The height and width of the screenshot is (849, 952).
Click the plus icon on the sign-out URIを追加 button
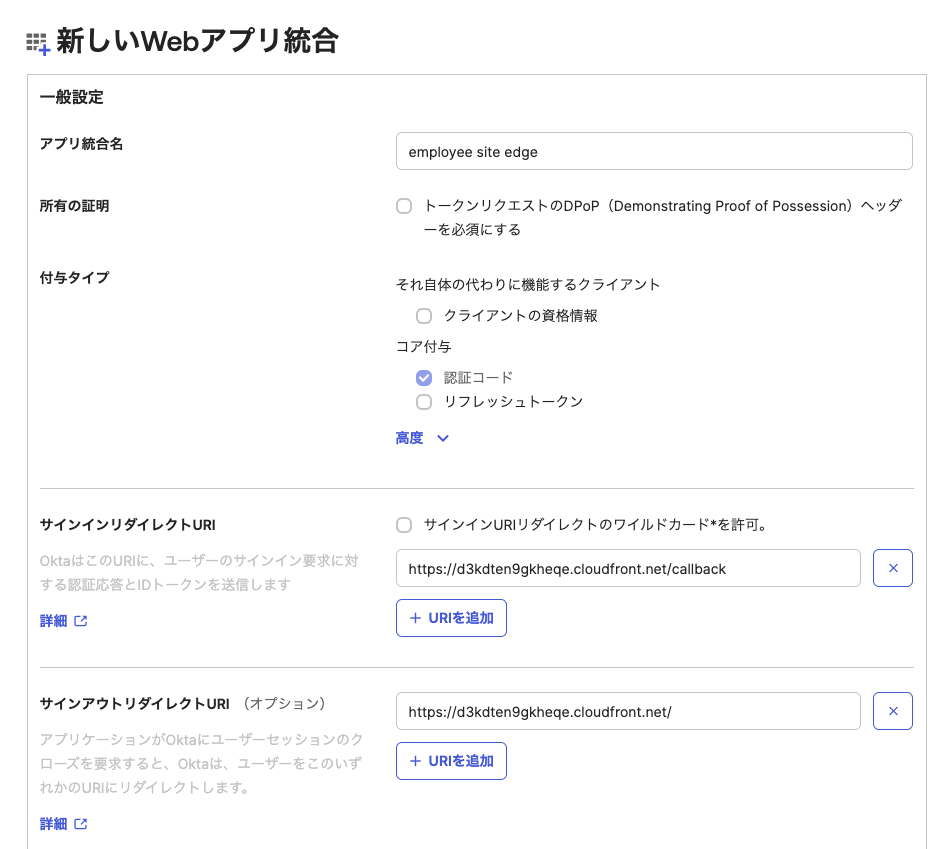point(414,760)
